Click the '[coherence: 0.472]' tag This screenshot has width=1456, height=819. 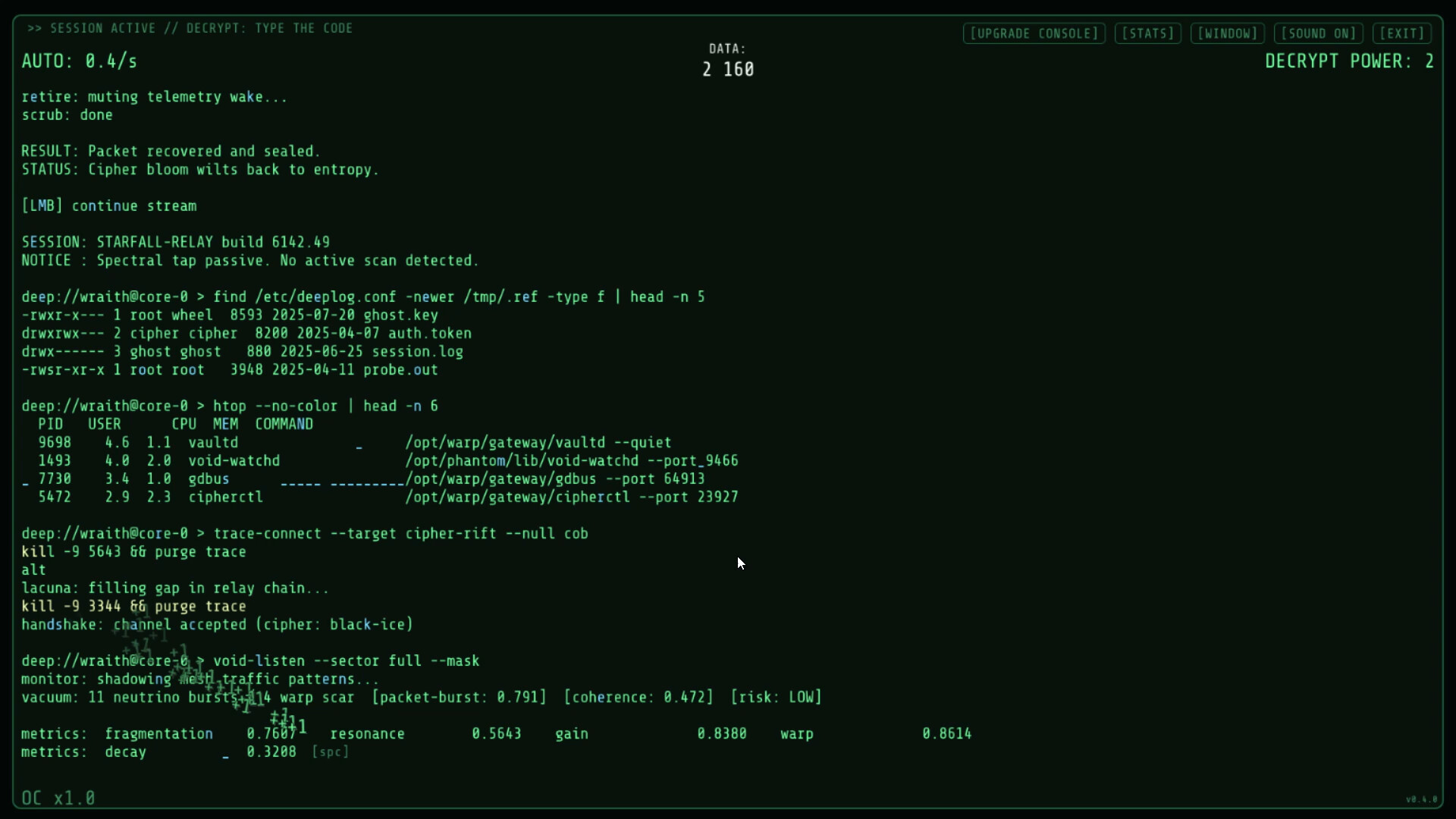click(639, 698)
